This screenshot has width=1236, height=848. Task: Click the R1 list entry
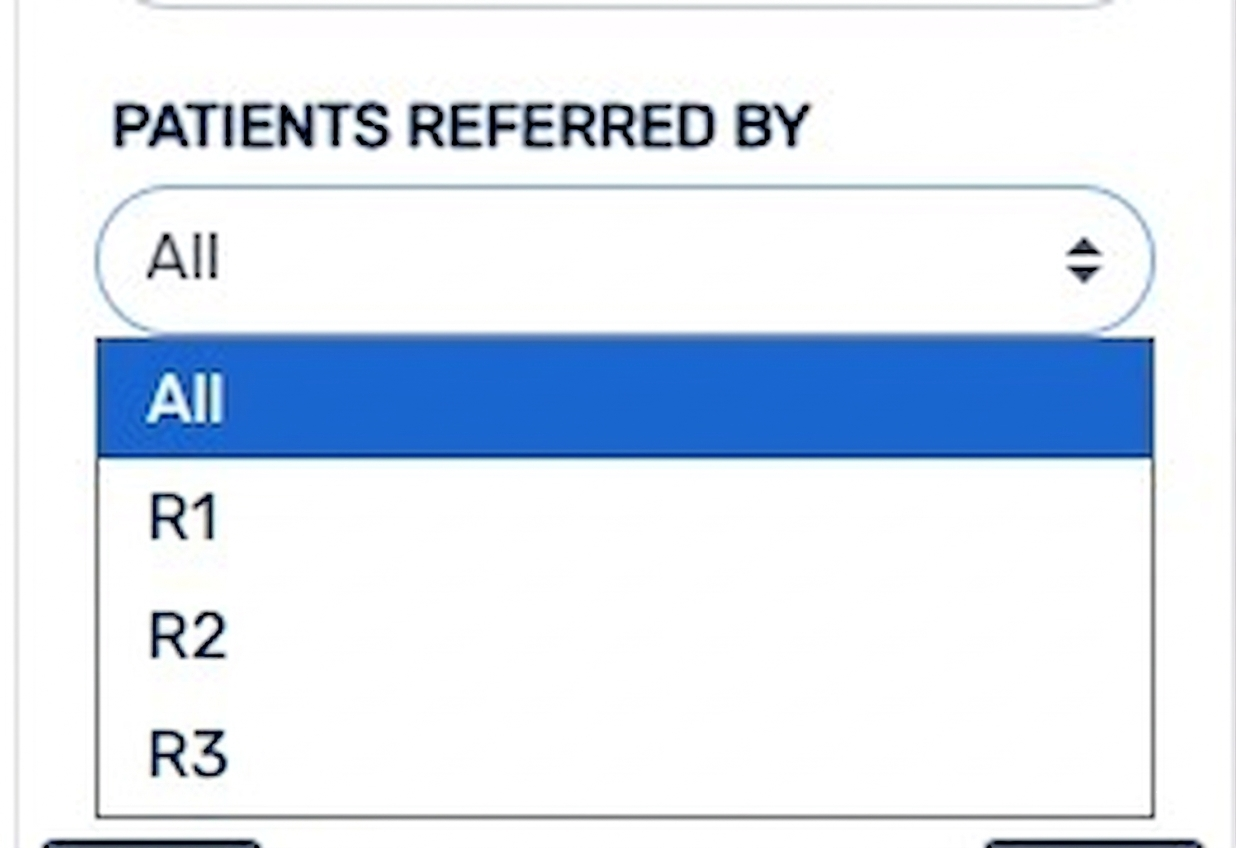click(x=183, y=518)
